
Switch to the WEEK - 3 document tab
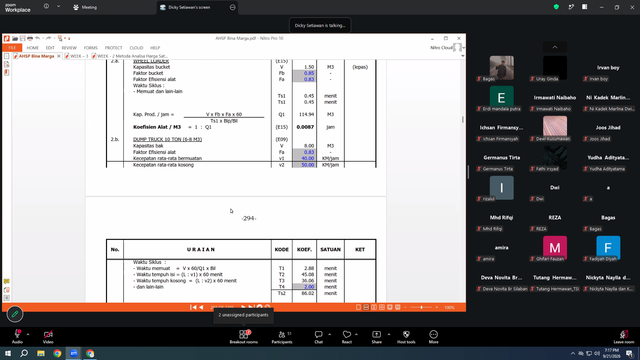[x=76, y=56]
